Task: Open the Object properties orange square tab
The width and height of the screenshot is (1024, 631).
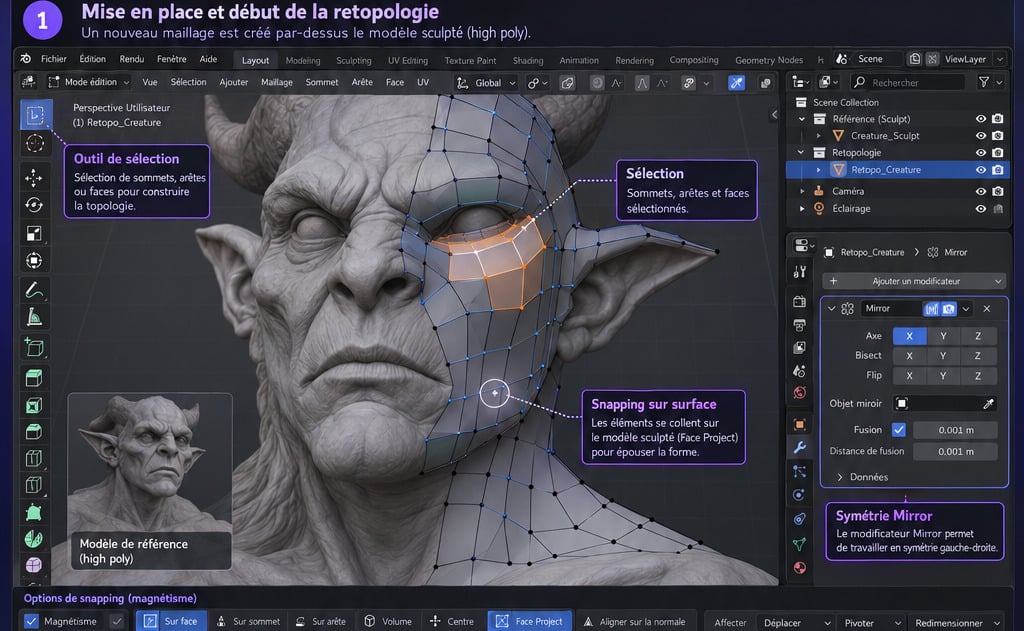Action: (800, 425)
